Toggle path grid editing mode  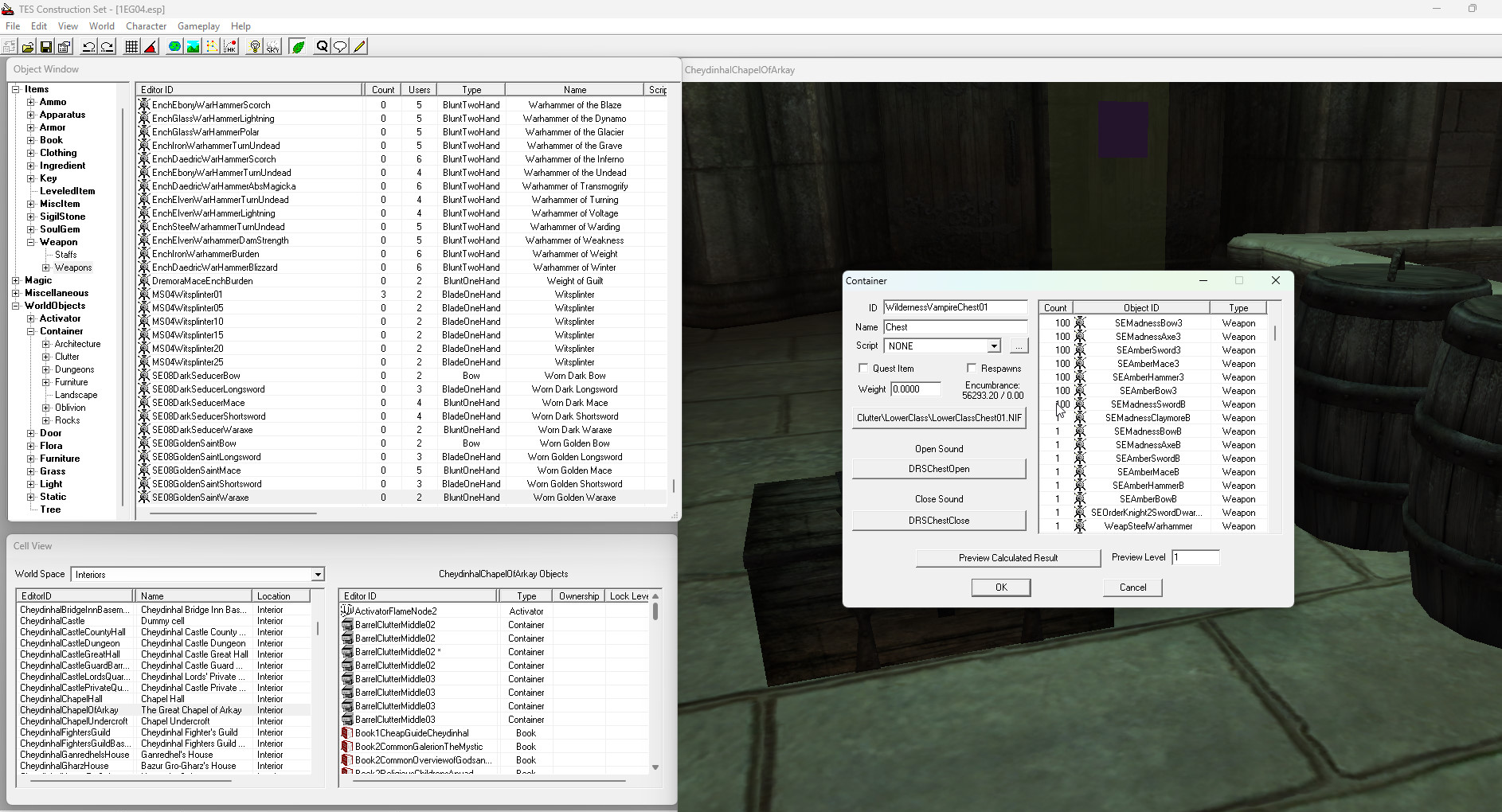(212, 47)
